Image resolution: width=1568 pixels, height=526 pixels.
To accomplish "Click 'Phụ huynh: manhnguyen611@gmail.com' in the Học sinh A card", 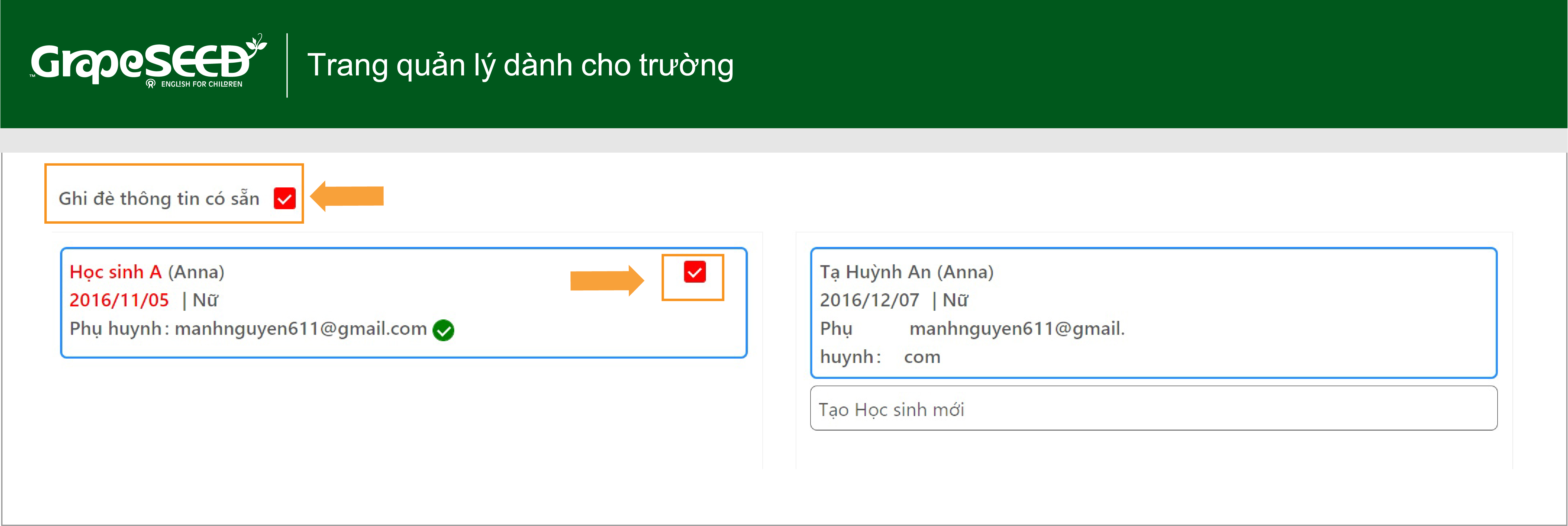I will pos(248,328).
